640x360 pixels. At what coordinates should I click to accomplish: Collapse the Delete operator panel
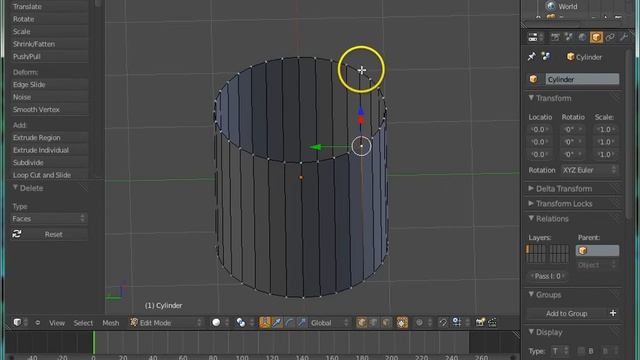coord(15,188)
